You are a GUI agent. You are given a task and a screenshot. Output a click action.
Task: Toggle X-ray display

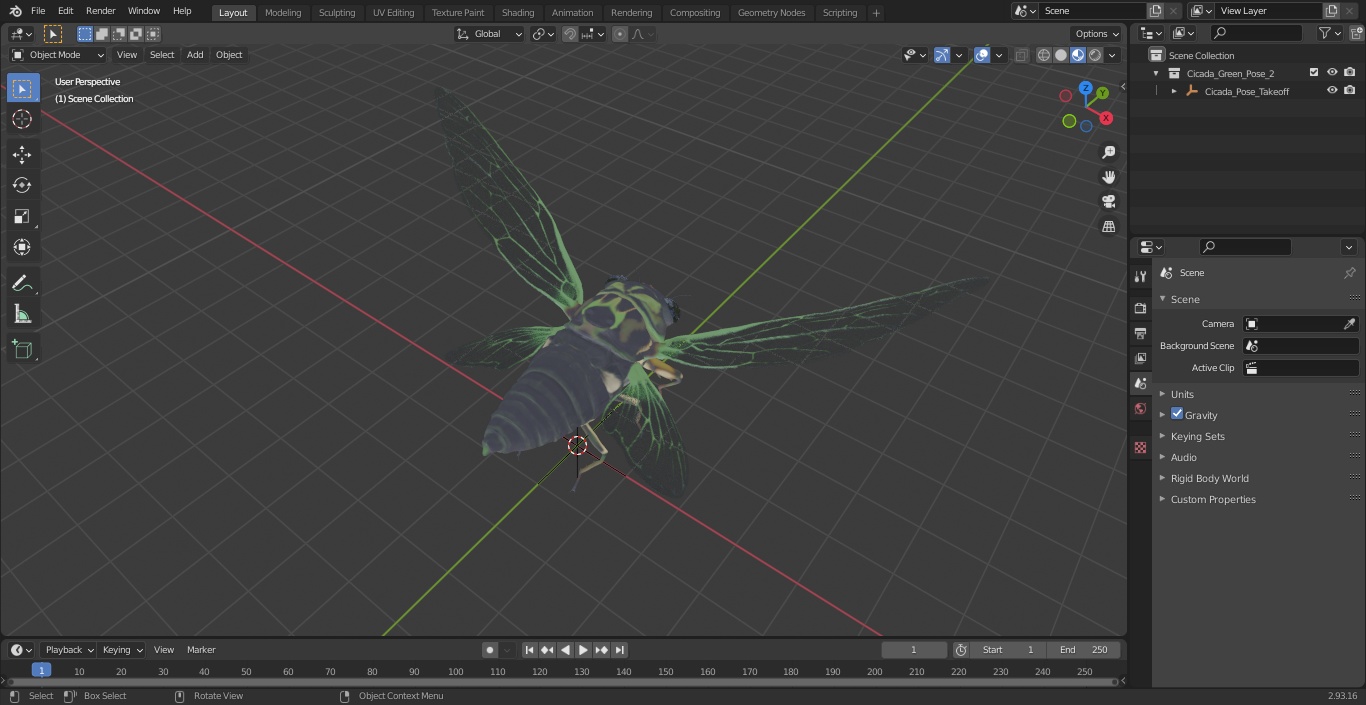1021,55
